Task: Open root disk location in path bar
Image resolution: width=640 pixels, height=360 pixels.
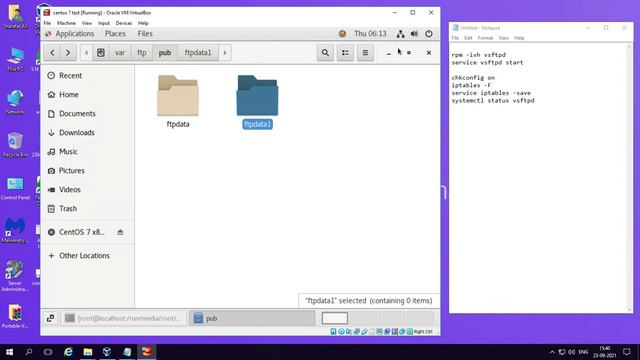Action: click(x=101, y=53)
